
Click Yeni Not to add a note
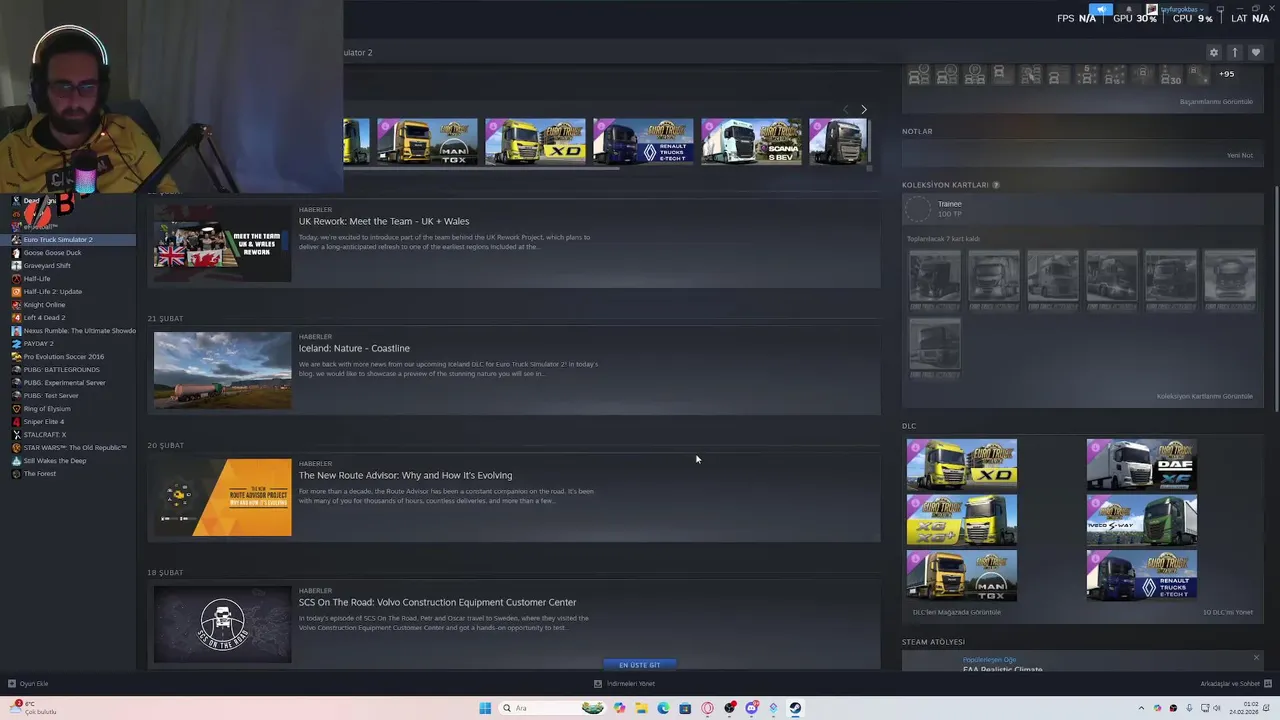(1240, 155)
